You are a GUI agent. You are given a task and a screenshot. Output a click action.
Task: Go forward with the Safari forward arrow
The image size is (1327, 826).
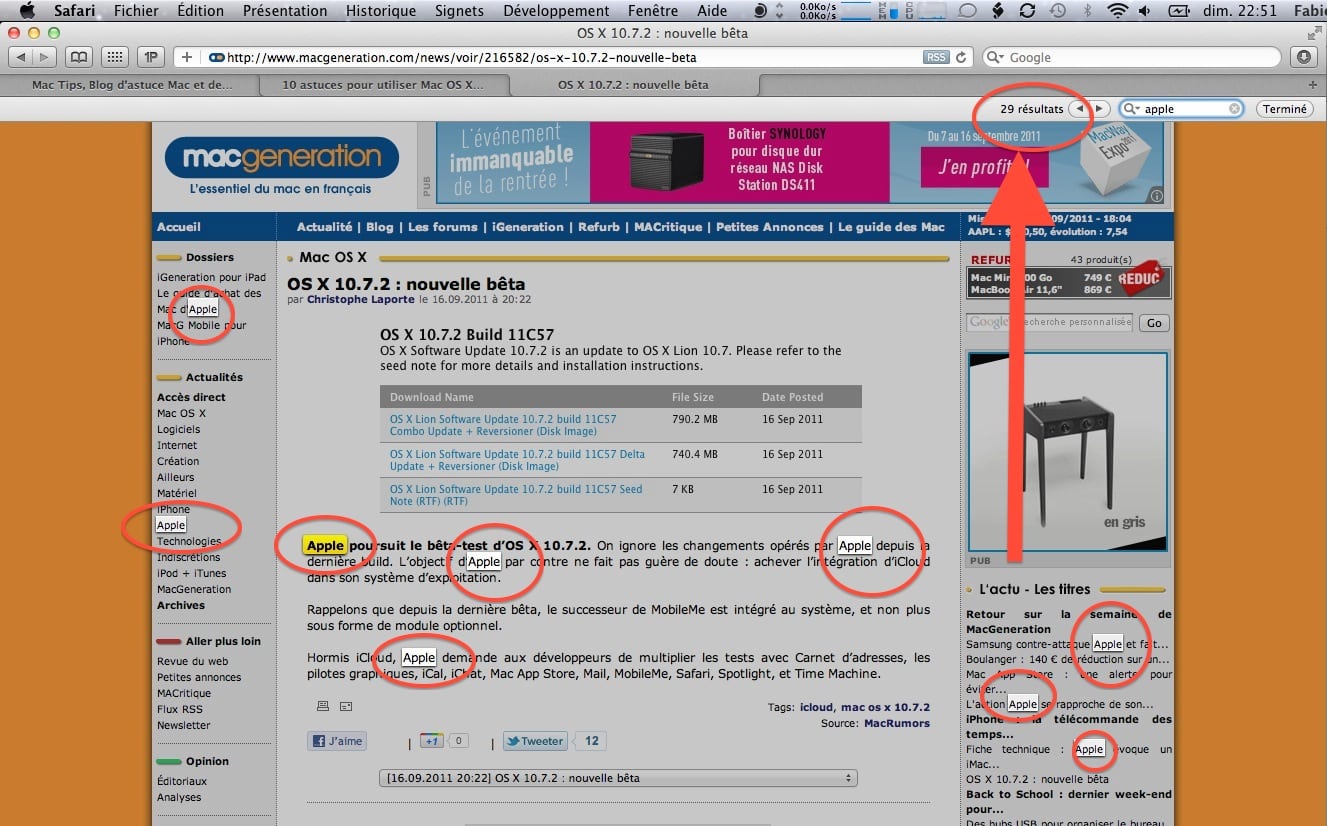pos(46,57)
